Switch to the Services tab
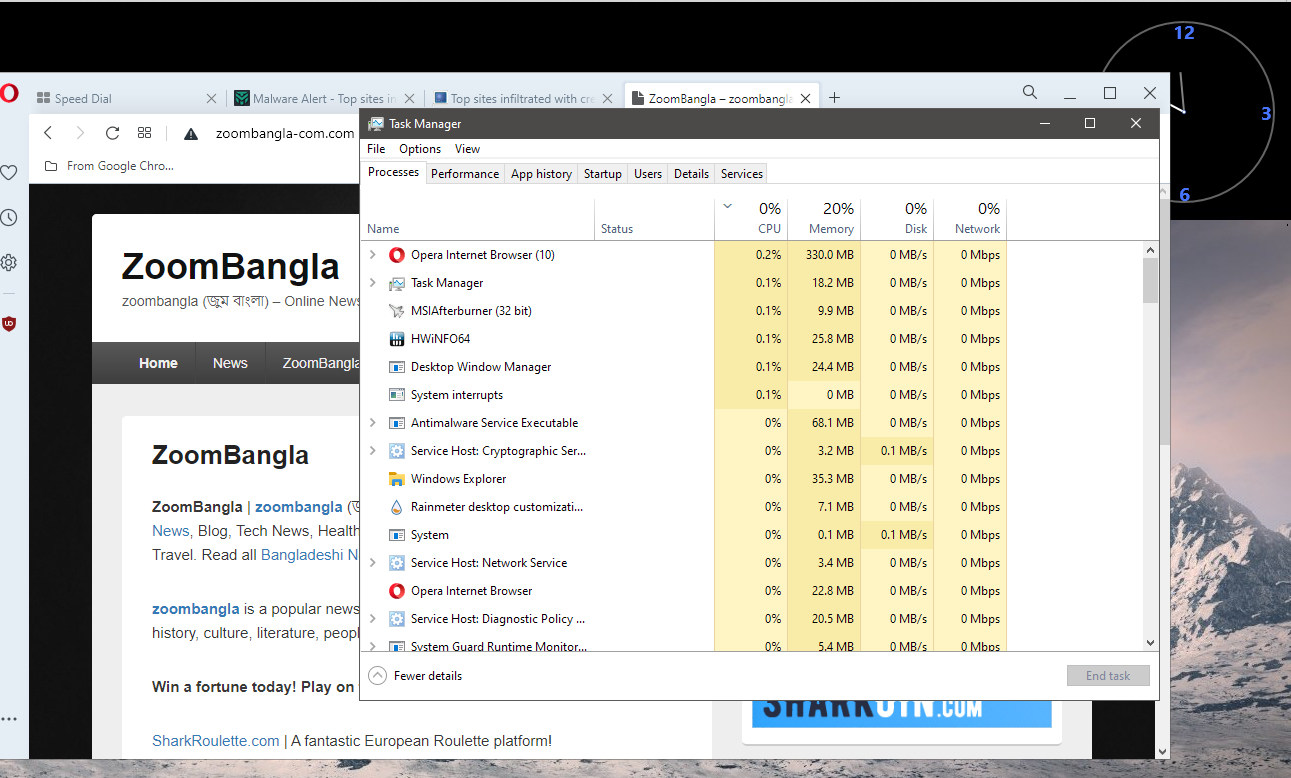The image size is (1291, 778). click(742, 174)
